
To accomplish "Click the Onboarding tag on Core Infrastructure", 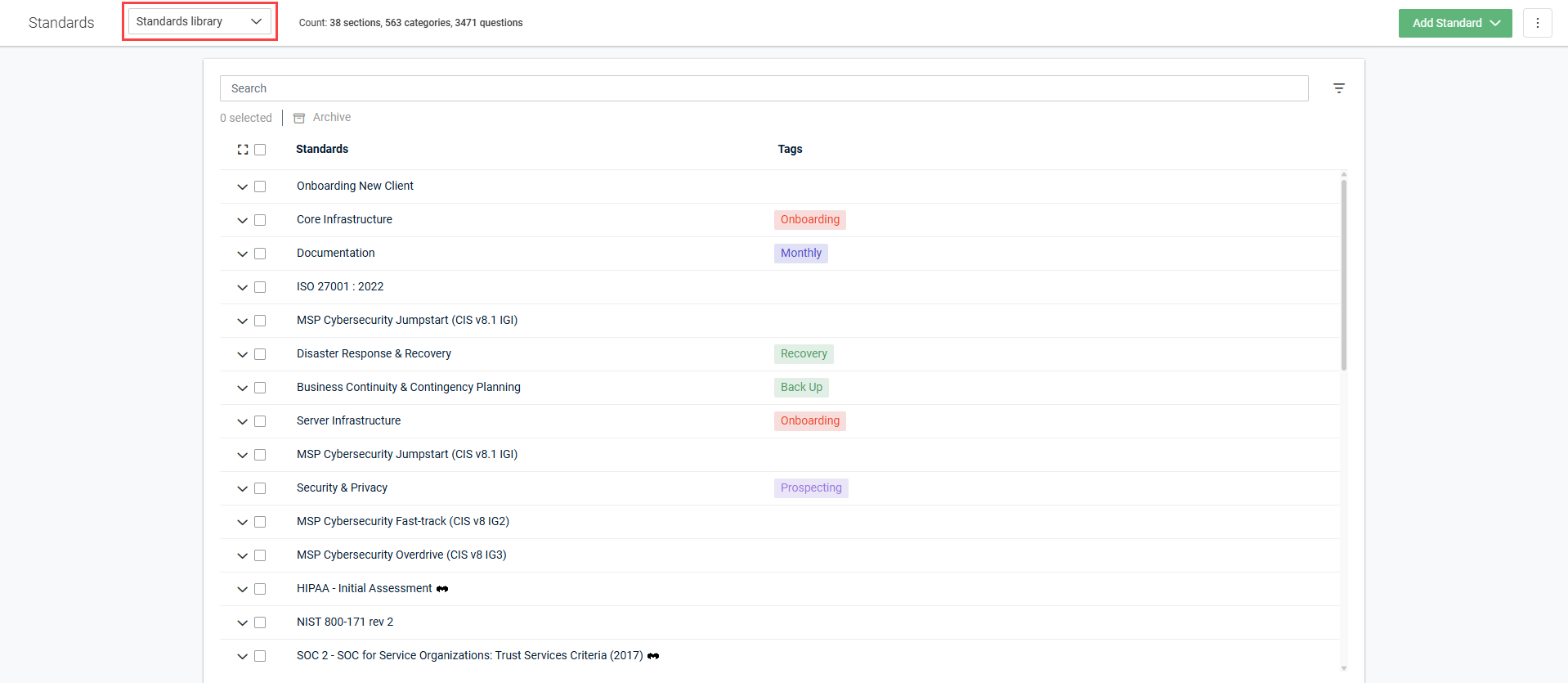I will click(809, 219).
